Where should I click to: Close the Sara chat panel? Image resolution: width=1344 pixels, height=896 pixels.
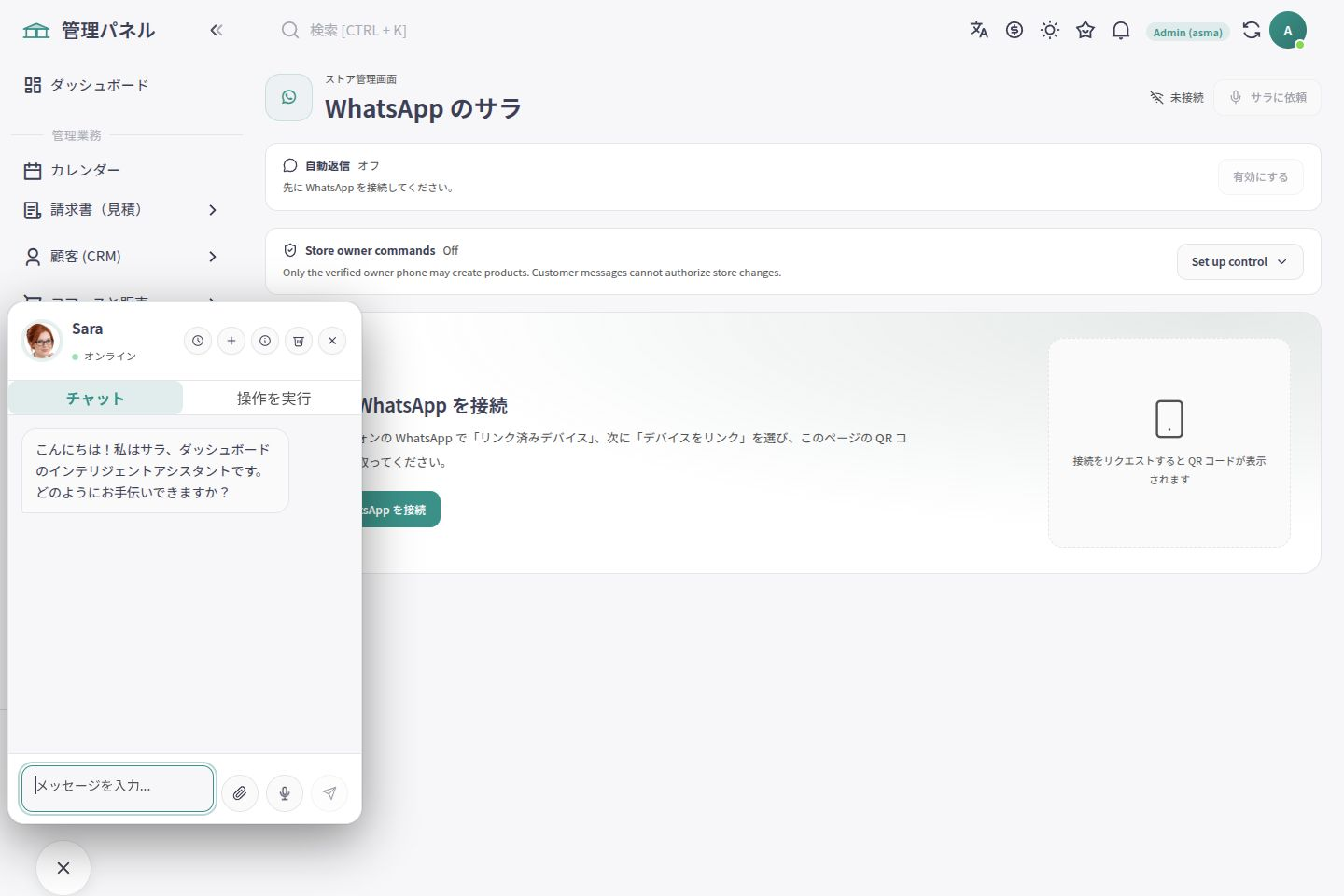coord(332,341)
